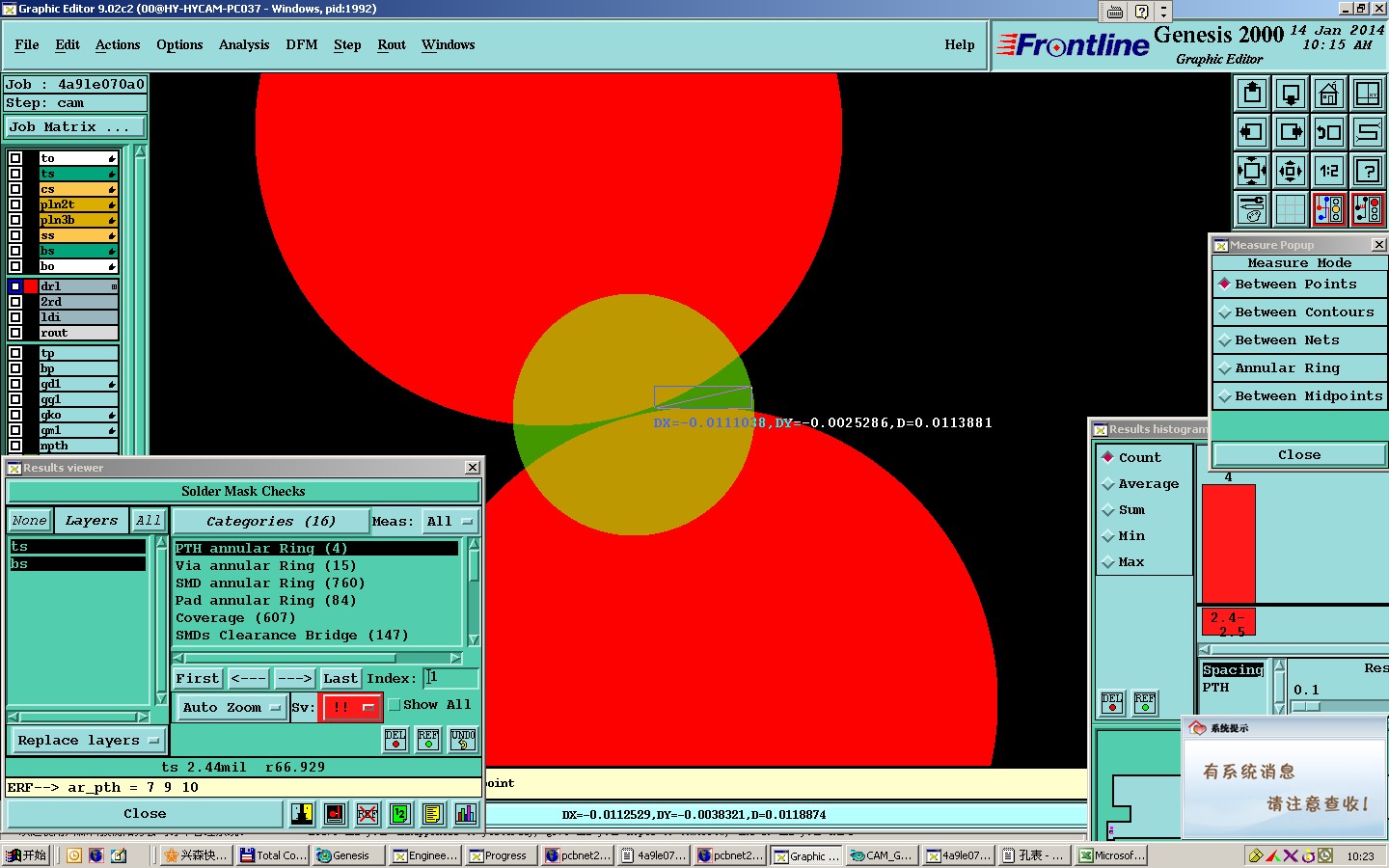Viewport: 1389px width, 868px height.
Task: Open the Analysis menu
Action: click(244, 45)
